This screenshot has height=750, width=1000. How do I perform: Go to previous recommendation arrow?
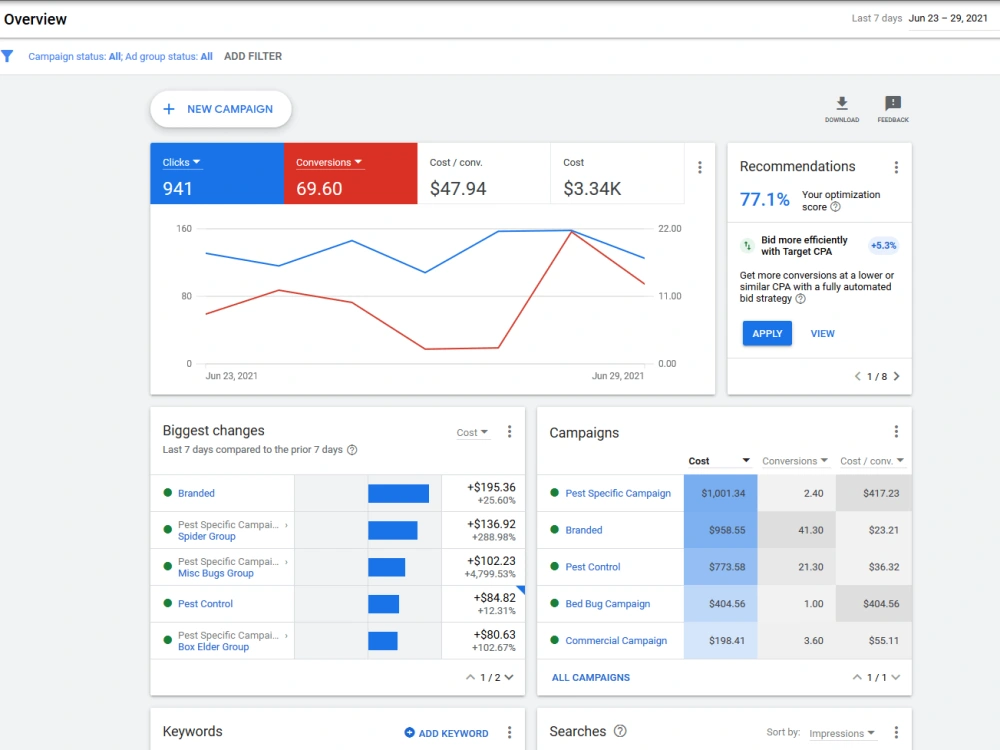pos(858,376)
